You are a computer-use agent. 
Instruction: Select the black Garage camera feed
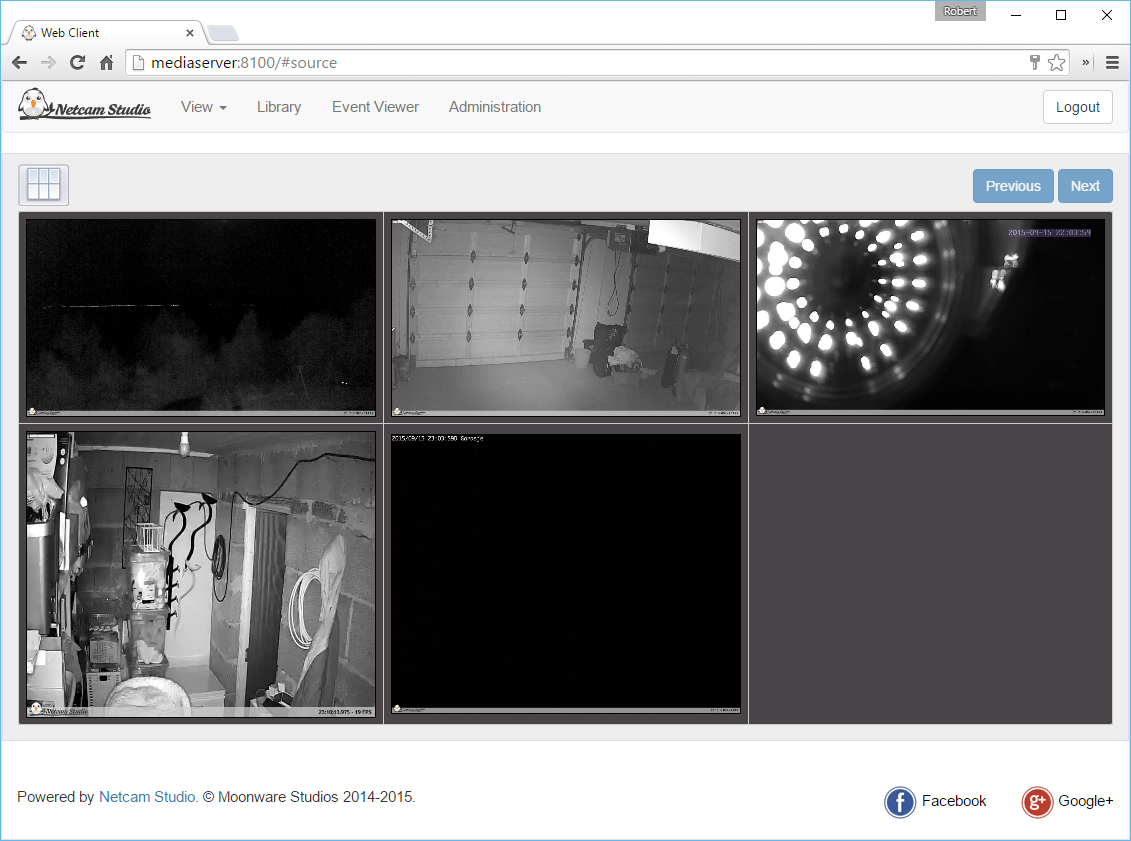pos(566,574)
